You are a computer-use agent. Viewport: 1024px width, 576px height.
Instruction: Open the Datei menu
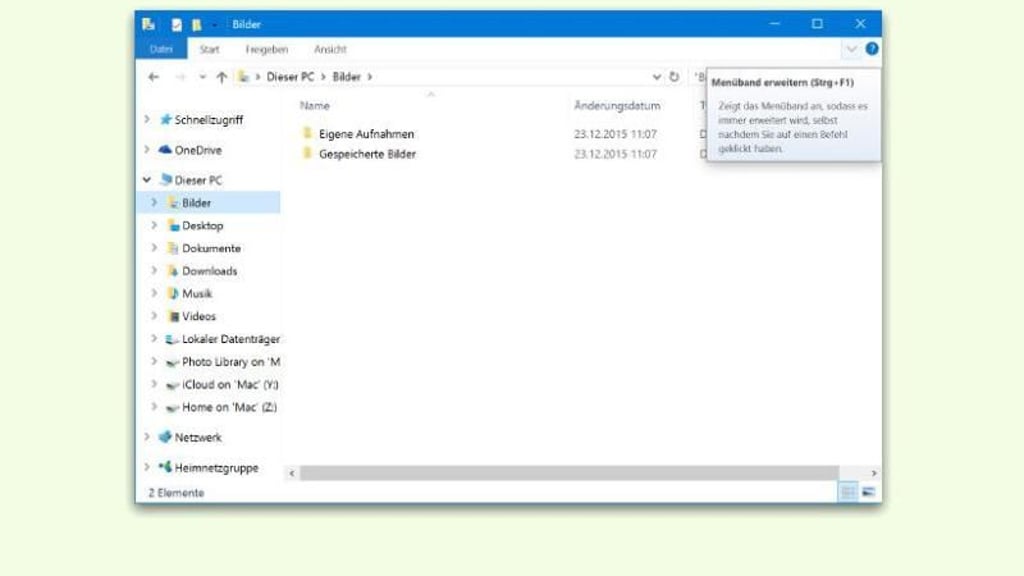click(x=161, y=48)
